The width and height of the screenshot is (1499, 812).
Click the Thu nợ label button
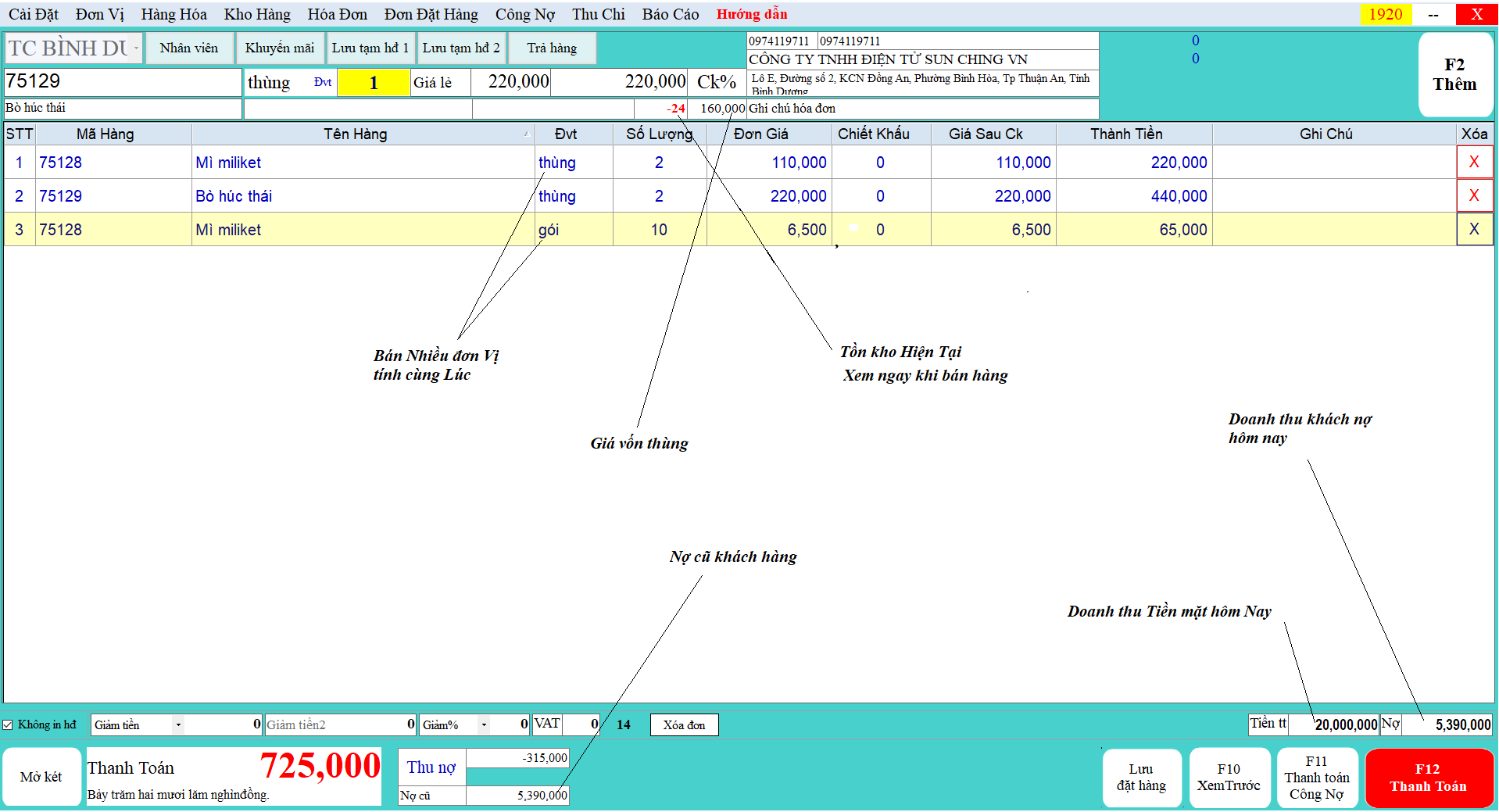point(431,767)
